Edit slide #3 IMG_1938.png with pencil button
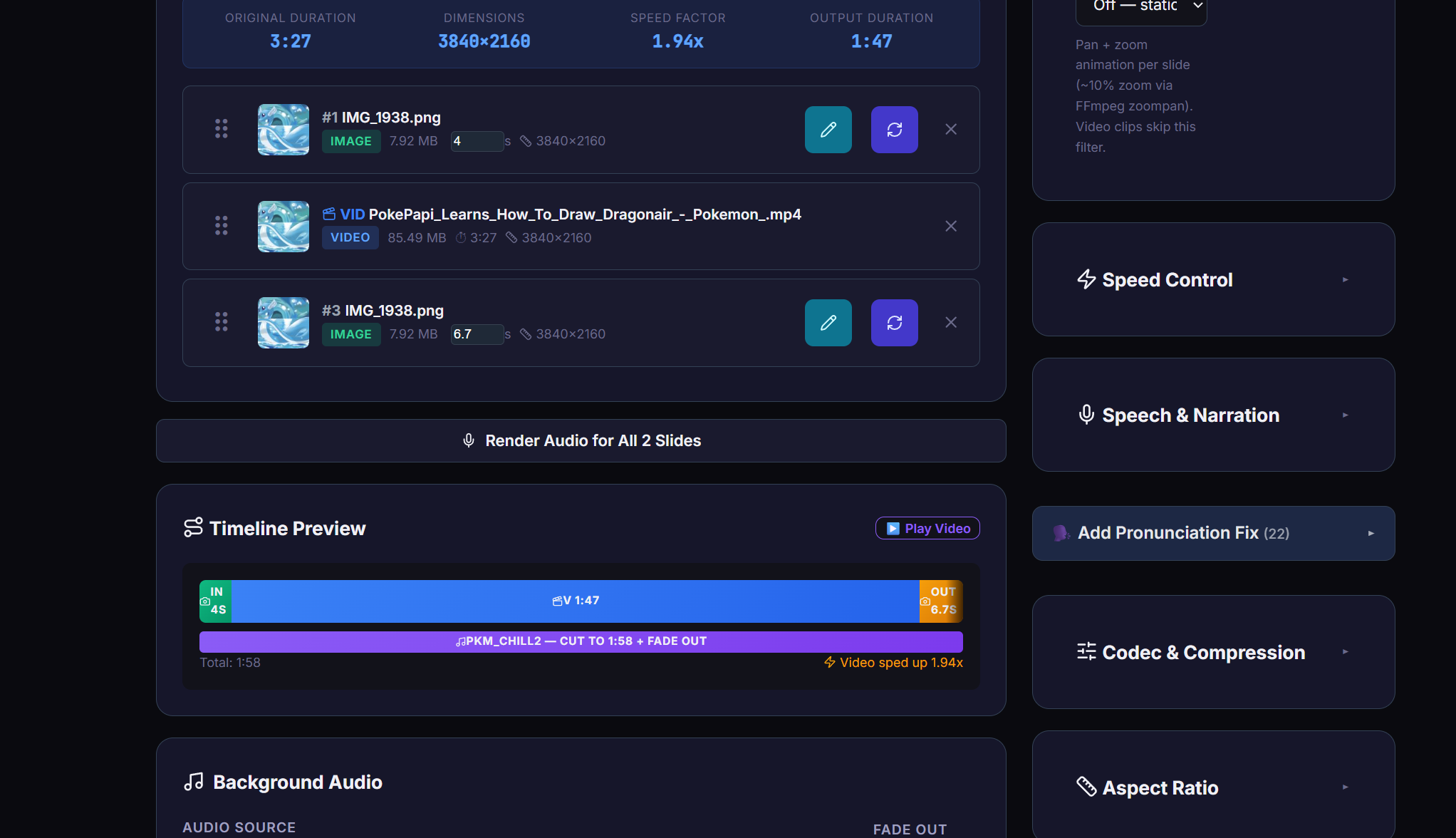Screen dimensions: 1456x838 click(x=828, y=323)
